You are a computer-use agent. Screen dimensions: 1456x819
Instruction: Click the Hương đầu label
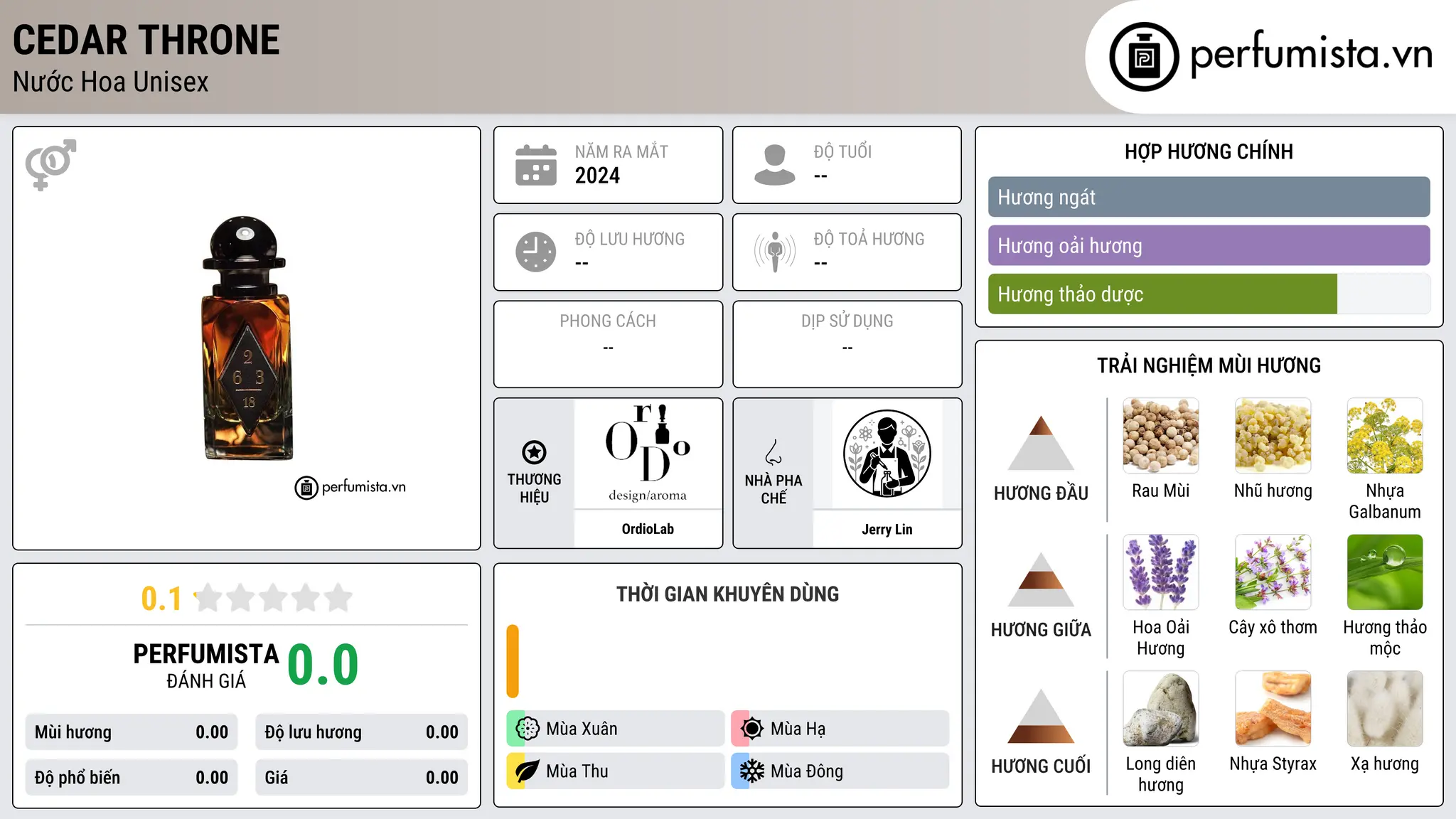[1041, 493]
